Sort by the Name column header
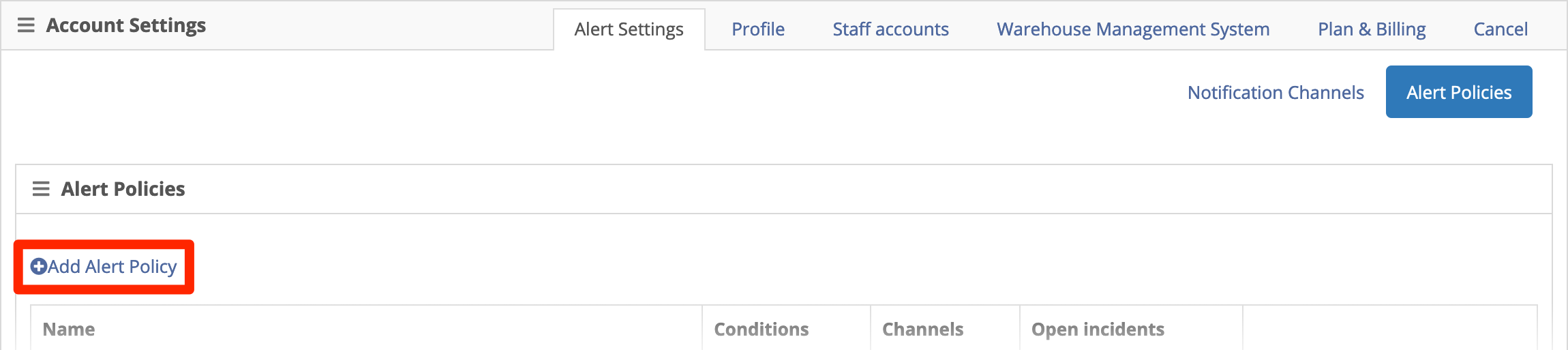This screenshot has height=350, width=1568. (x=69, y=329)
